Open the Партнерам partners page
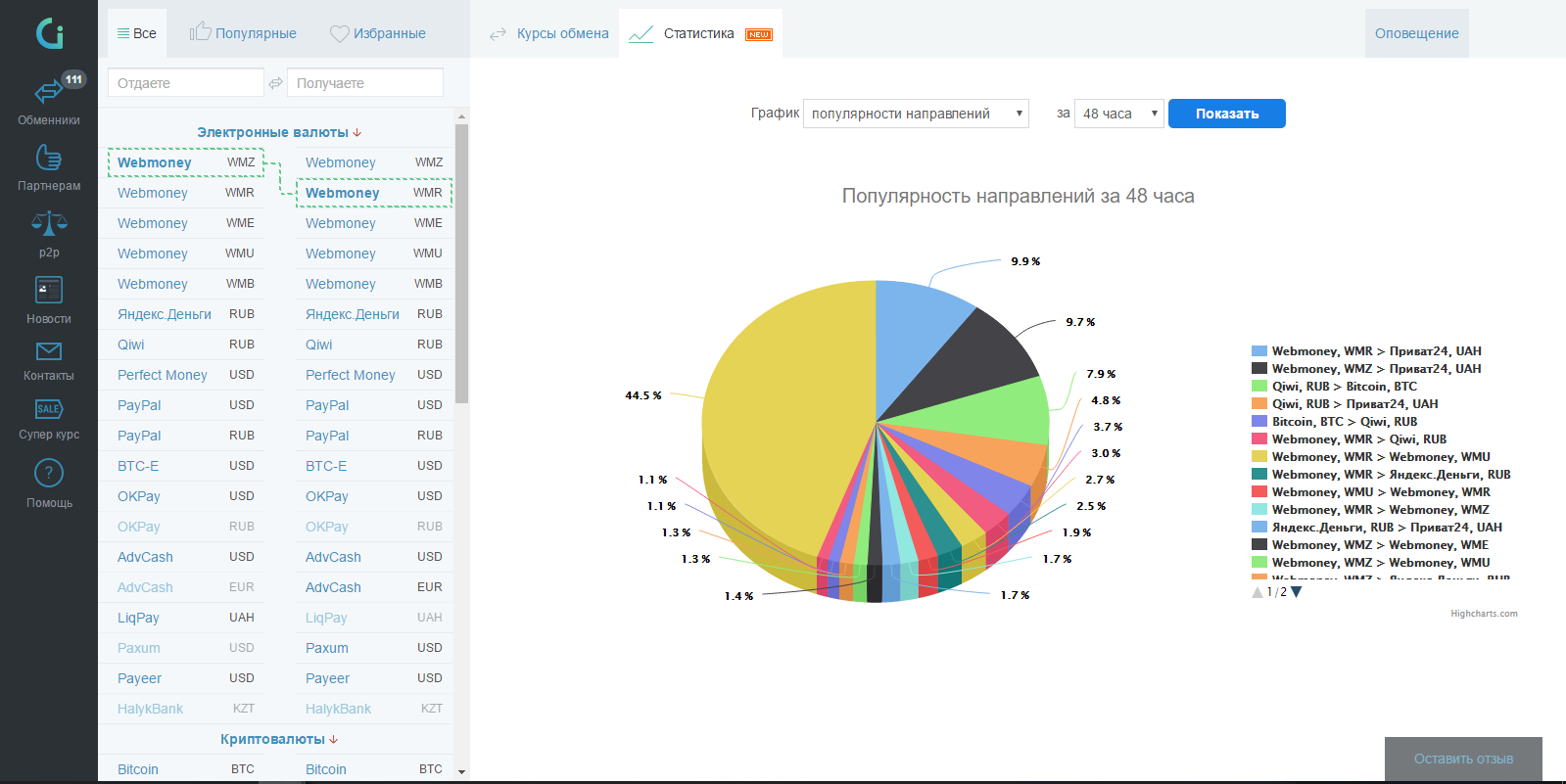Screen dimensions: 1566x784 pos(49,168)
